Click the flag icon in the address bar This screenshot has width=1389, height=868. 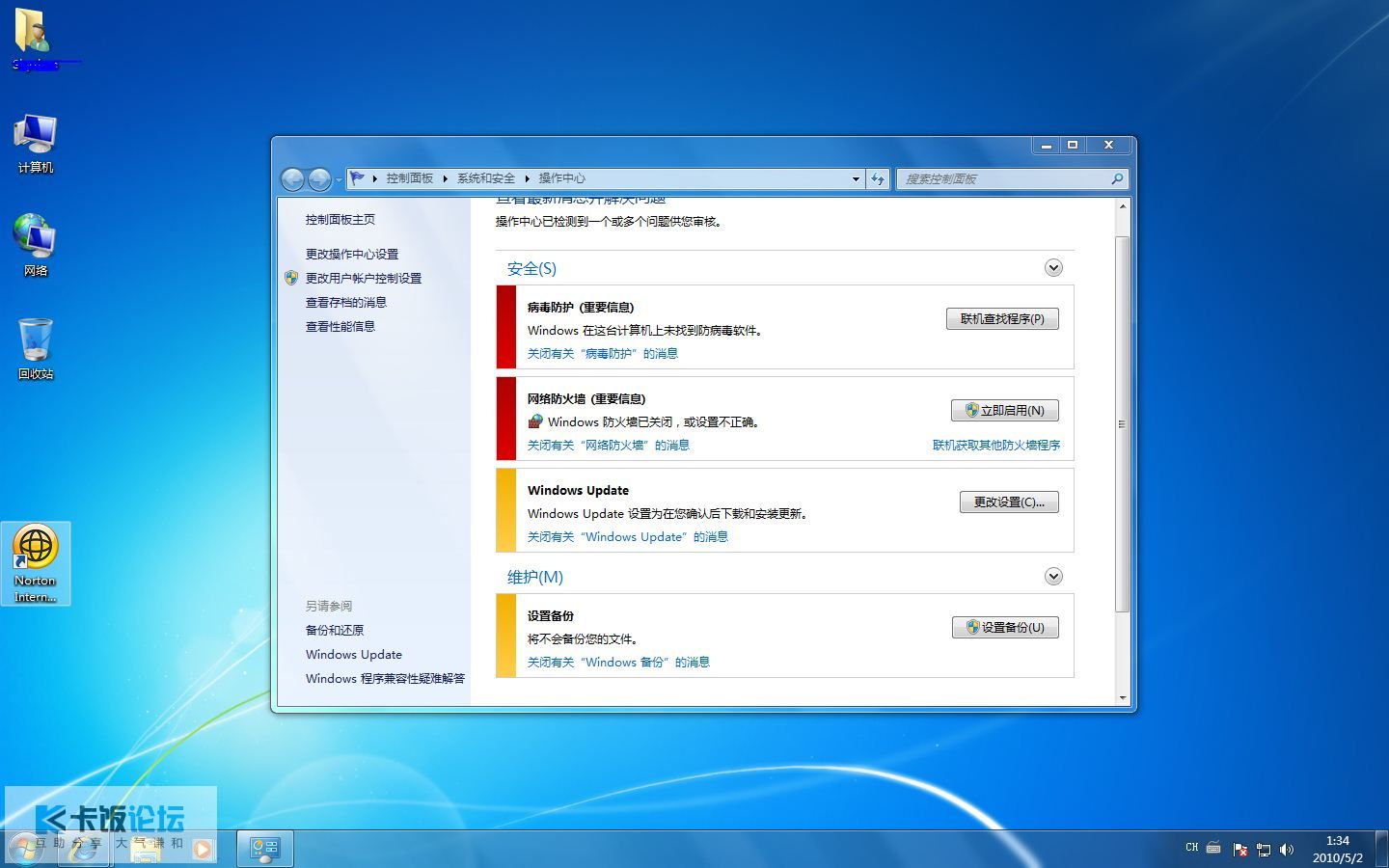[x=358, y=178]
